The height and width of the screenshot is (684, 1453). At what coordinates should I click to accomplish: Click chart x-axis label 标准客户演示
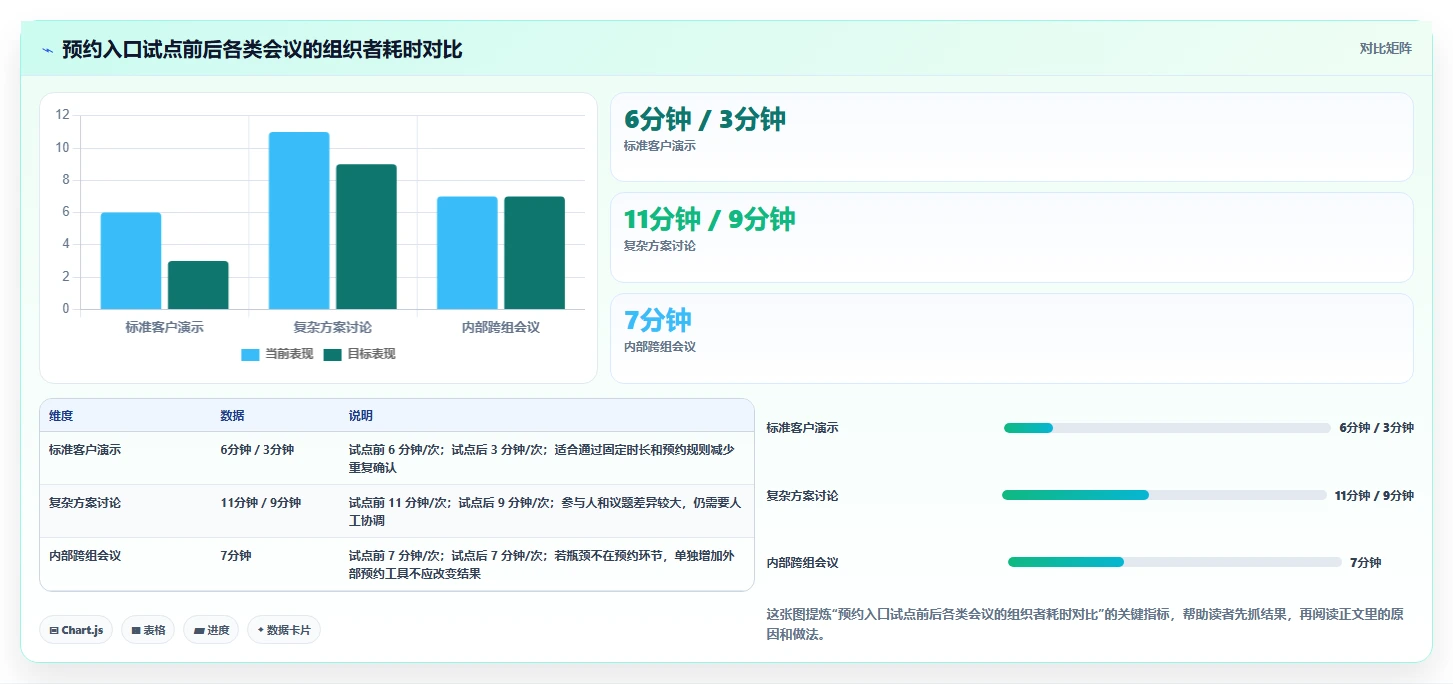[165, 327]
